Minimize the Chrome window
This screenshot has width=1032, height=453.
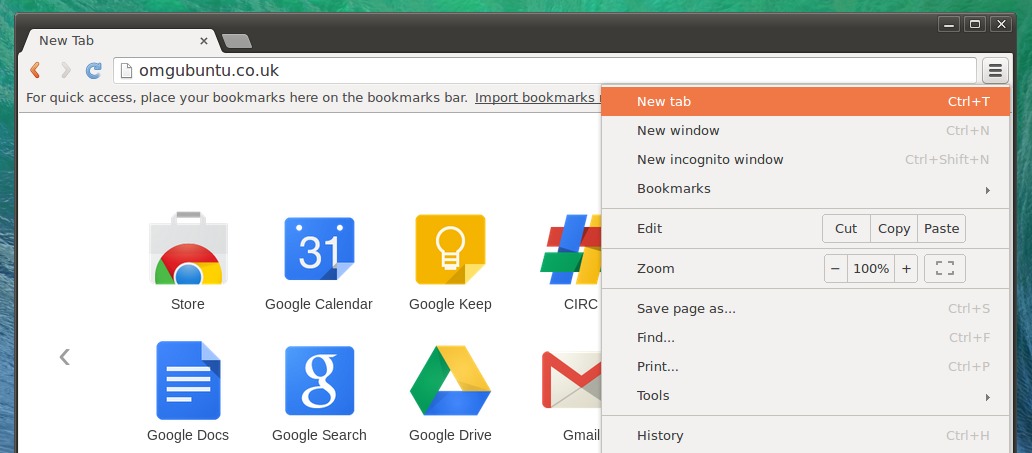[x=948, y=24]
